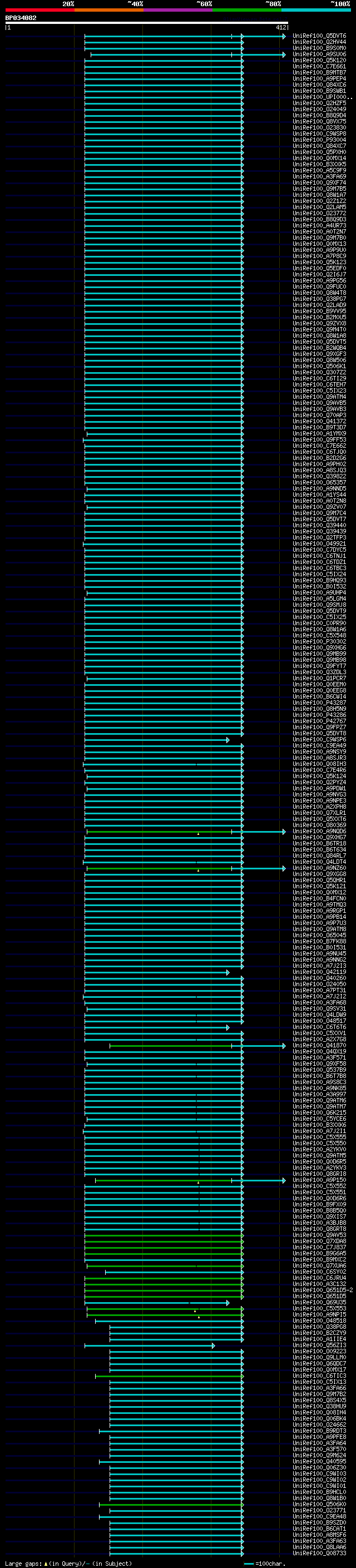The height and width of the screenshot is (1568, 356).
Task: Select the UniRef100_Q5PXH0 label
Action: point(319,152)
